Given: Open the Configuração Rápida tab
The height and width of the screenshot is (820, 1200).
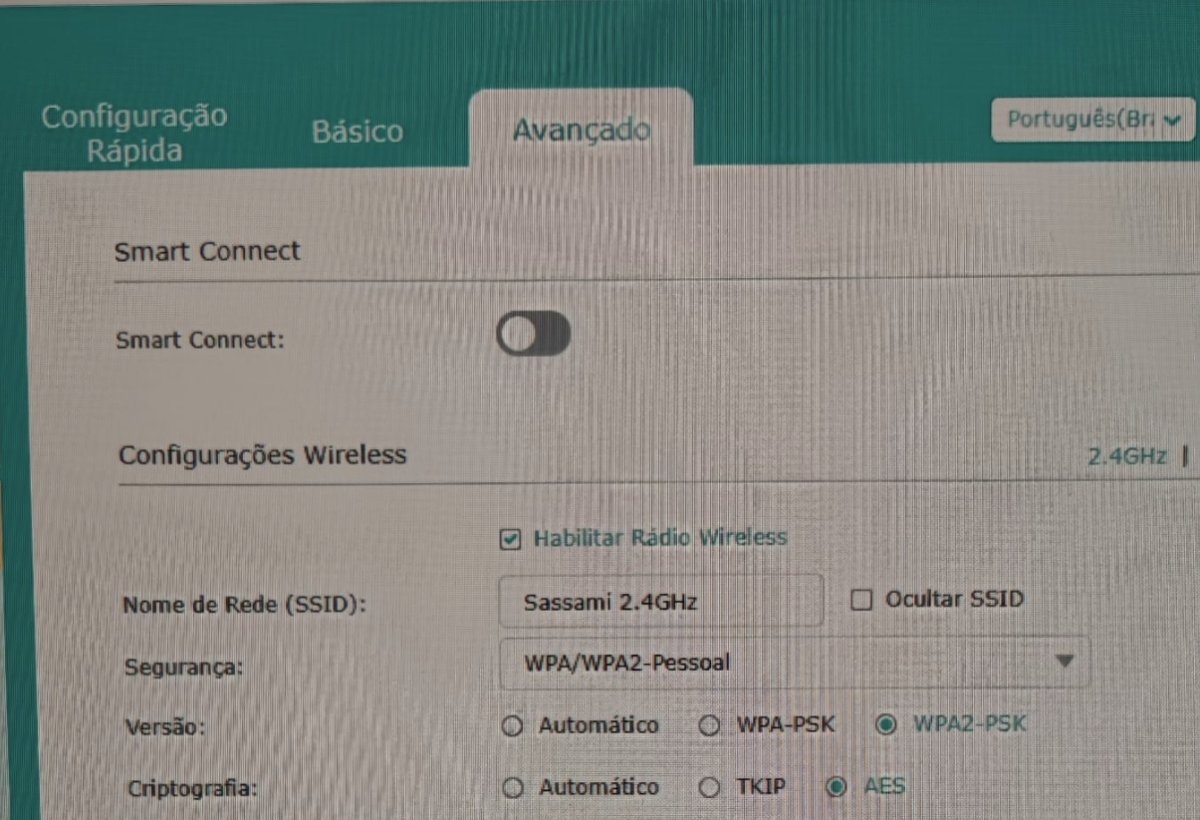Looking at the screenshot, I should (x=134, y=133).
